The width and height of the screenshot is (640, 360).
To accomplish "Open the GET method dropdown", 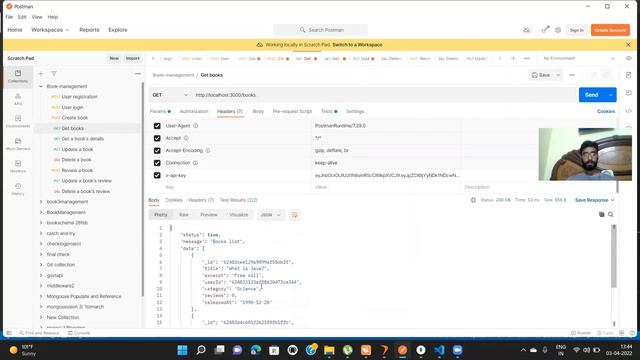I will [x=170, y=95].
